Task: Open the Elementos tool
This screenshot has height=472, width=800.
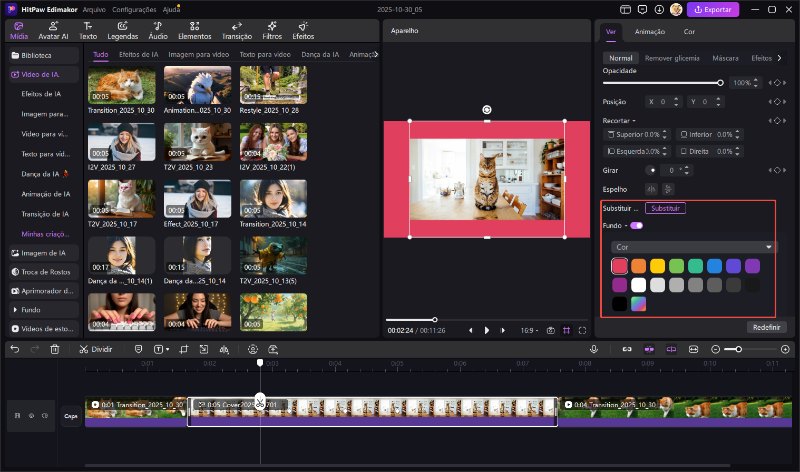Action: click(194, 31)
